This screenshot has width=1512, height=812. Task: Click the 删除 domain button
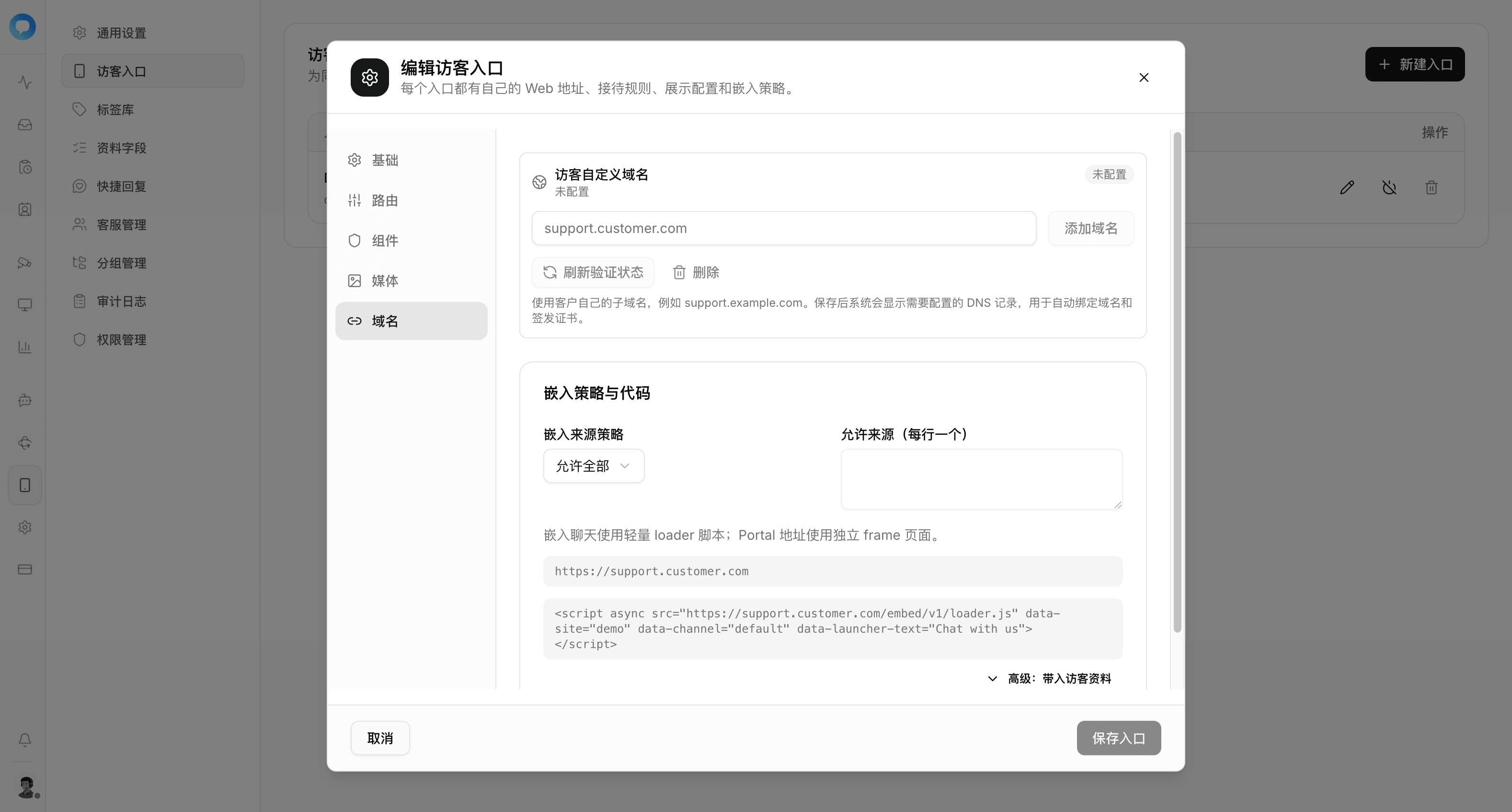click(x=696, y=272)
